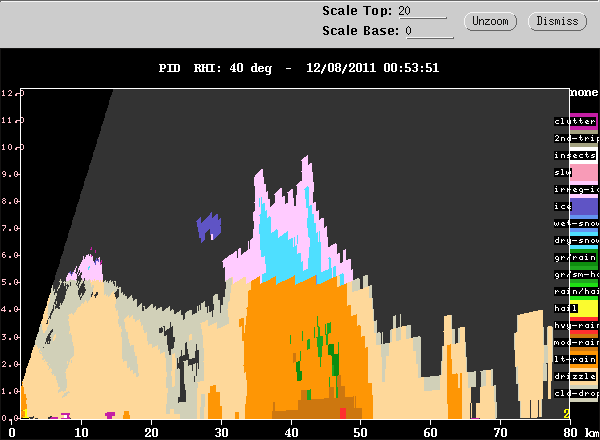Click the Scale Top label

coord(357,11)
